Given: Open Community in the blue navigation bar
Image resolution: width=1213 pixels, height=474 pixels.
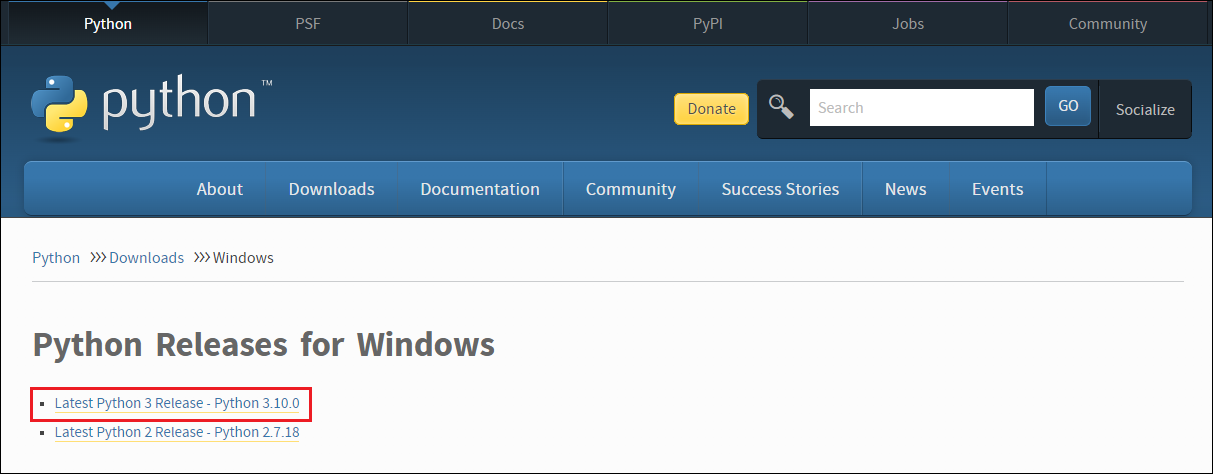Looking at the screenshot, I should point(630,189).
